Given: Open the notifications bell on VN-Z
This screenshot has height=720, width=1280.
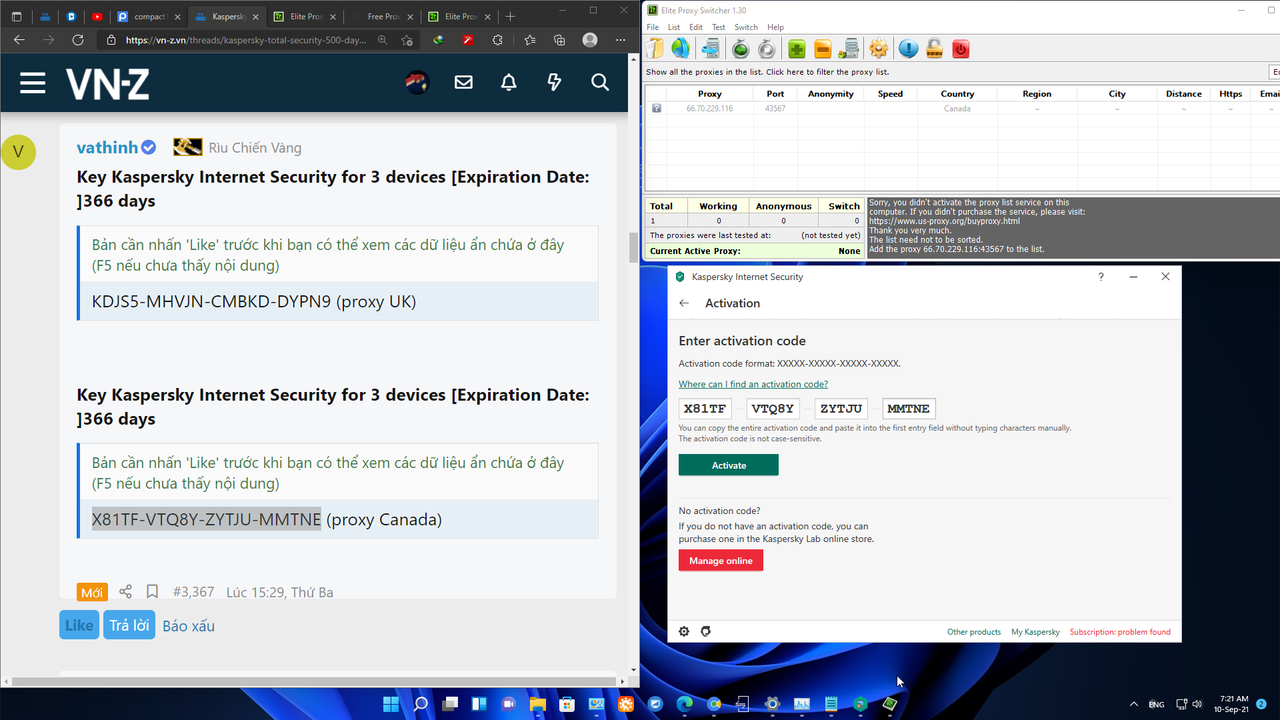Looking at the screenshot, I should [508, 82].
